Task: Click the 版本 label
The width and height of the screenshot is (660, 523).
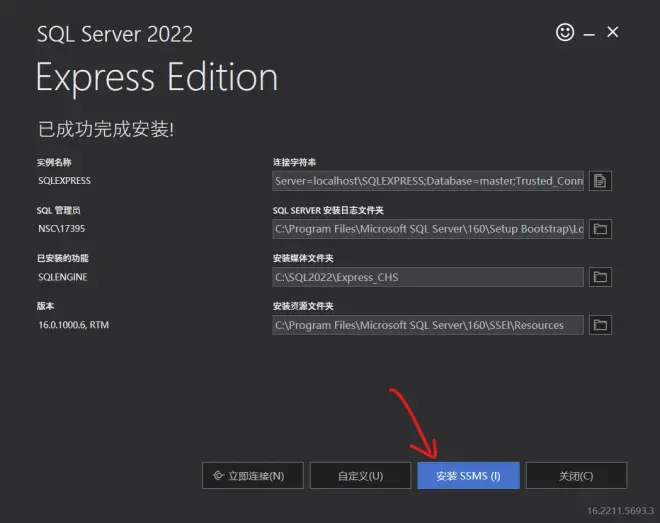Action: click(45, 306)
